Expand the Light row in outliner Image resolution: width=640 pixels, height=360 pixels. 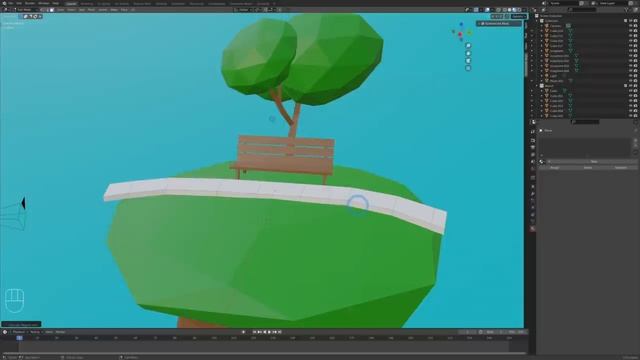pos(542,76)
